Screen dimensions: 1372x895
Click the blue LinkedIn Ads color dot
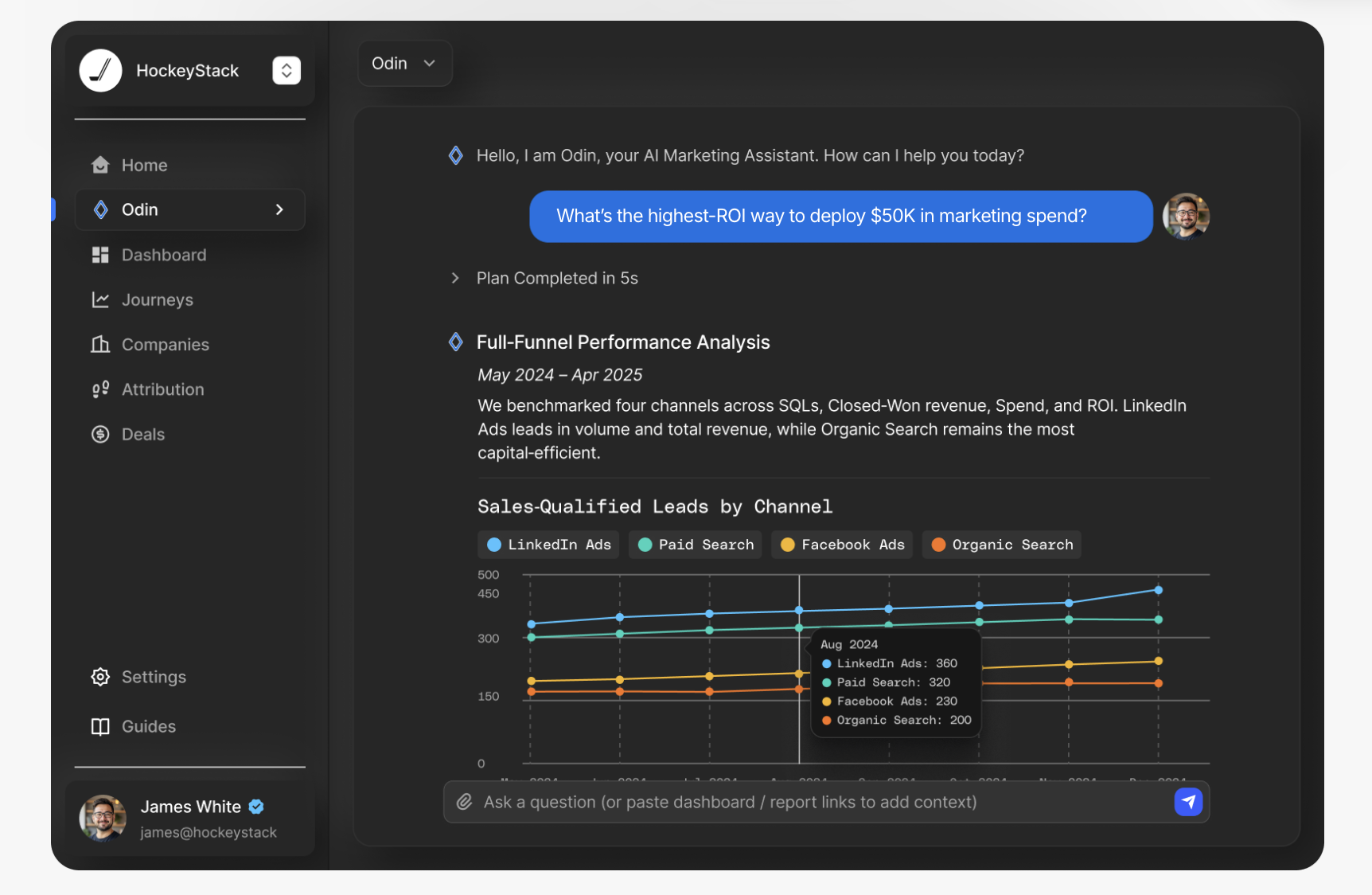pyautogui.click(x=494, y=545)
